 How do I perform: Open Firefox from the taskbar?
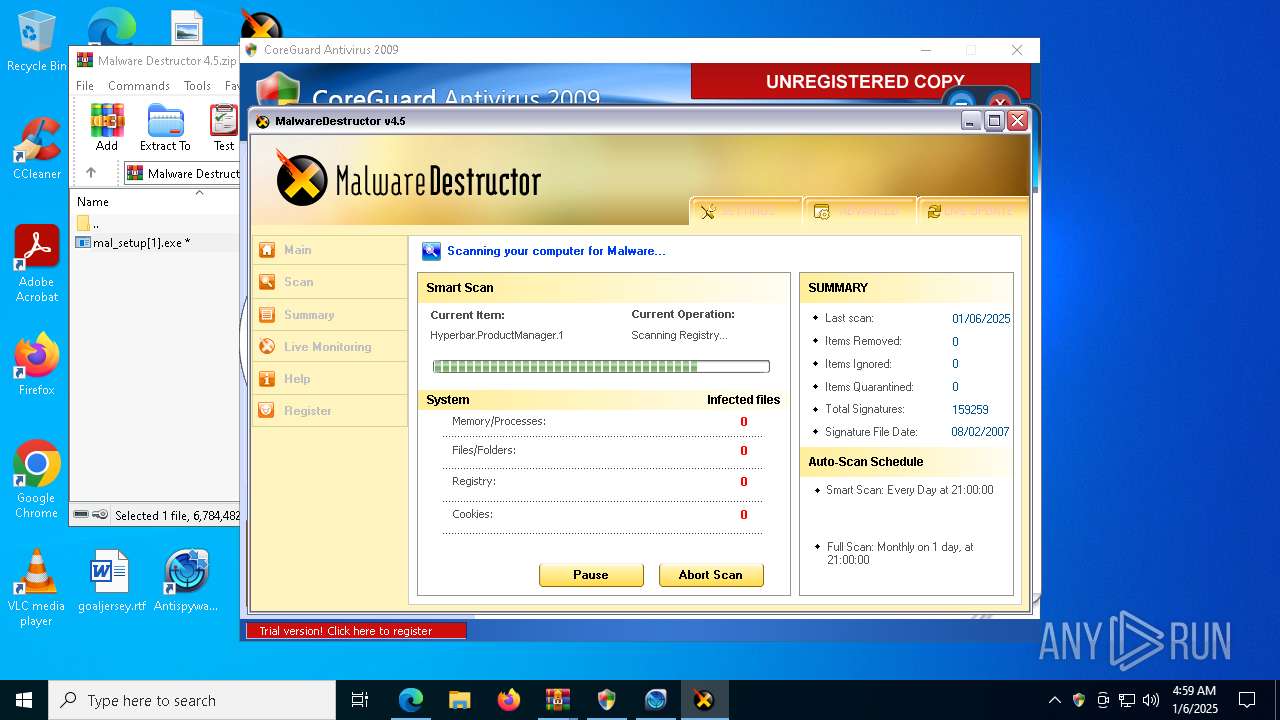pos(509,700)
